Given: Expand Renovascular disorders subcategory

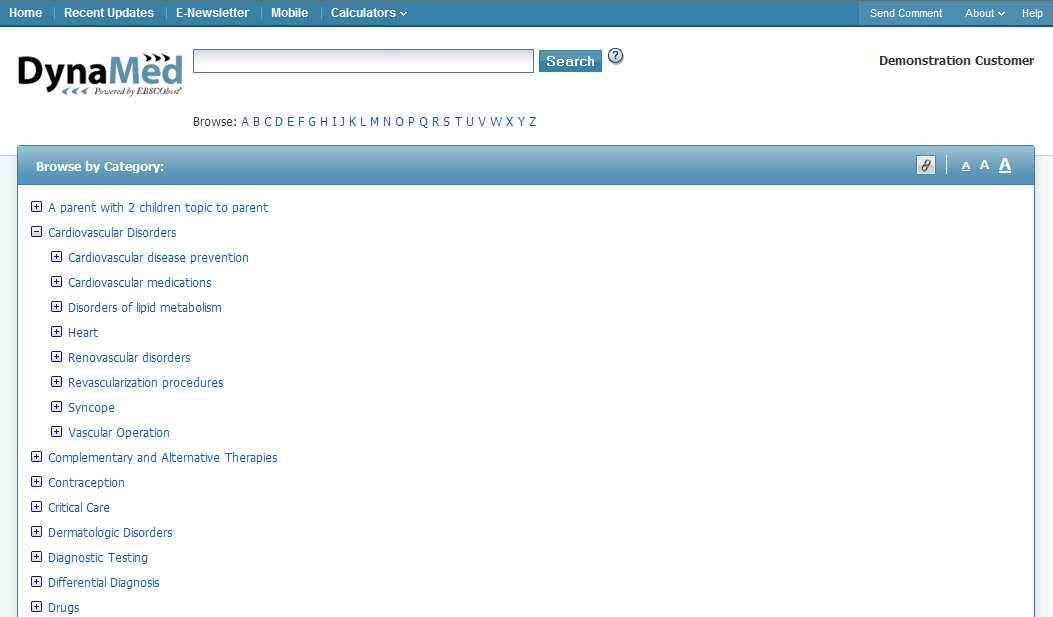Looking at the screenshot, I should (57, 357).
